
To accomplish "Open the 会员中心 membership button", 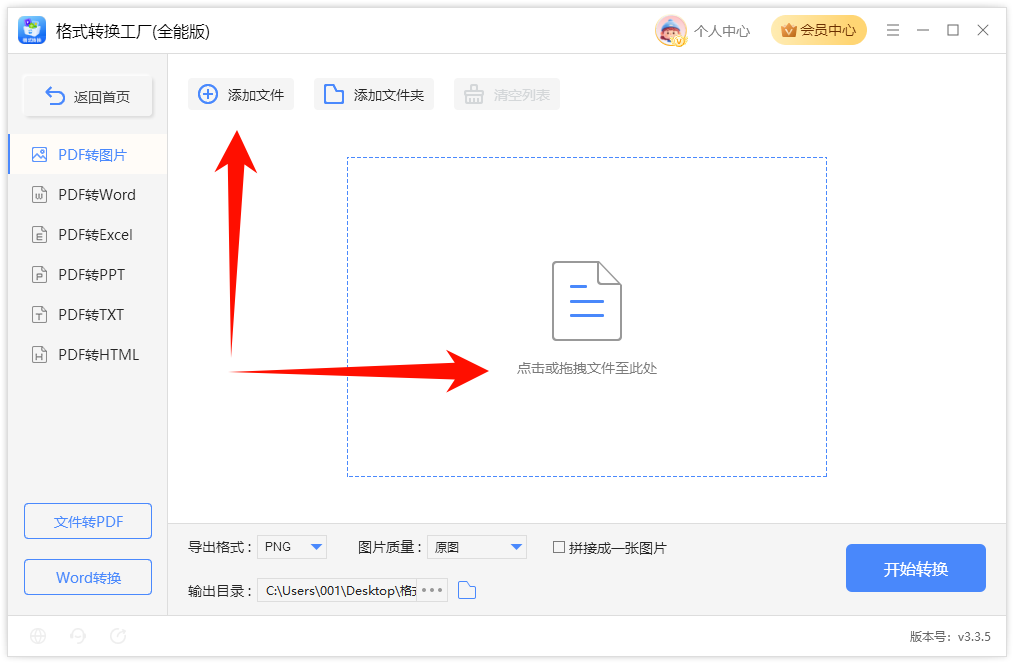I will (818, 30).
